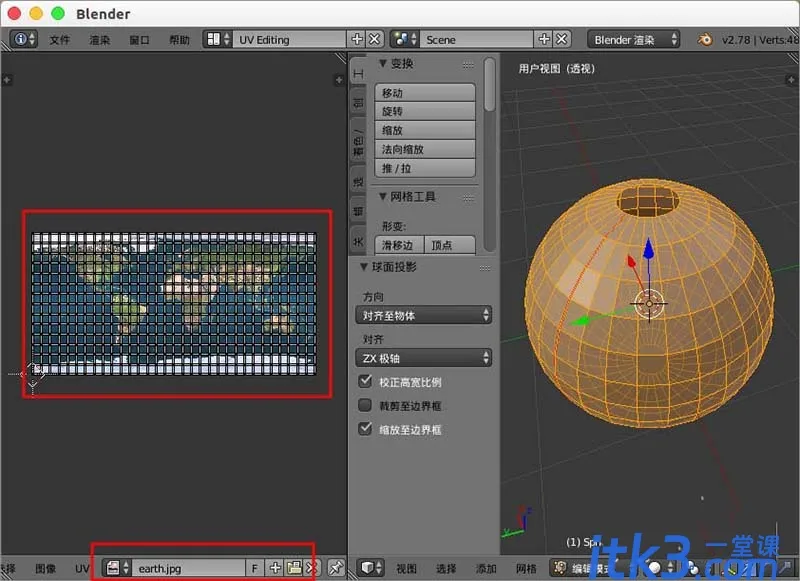
Task: Open 网格 menu in 3D view header
Action: (x=526, y=568)
